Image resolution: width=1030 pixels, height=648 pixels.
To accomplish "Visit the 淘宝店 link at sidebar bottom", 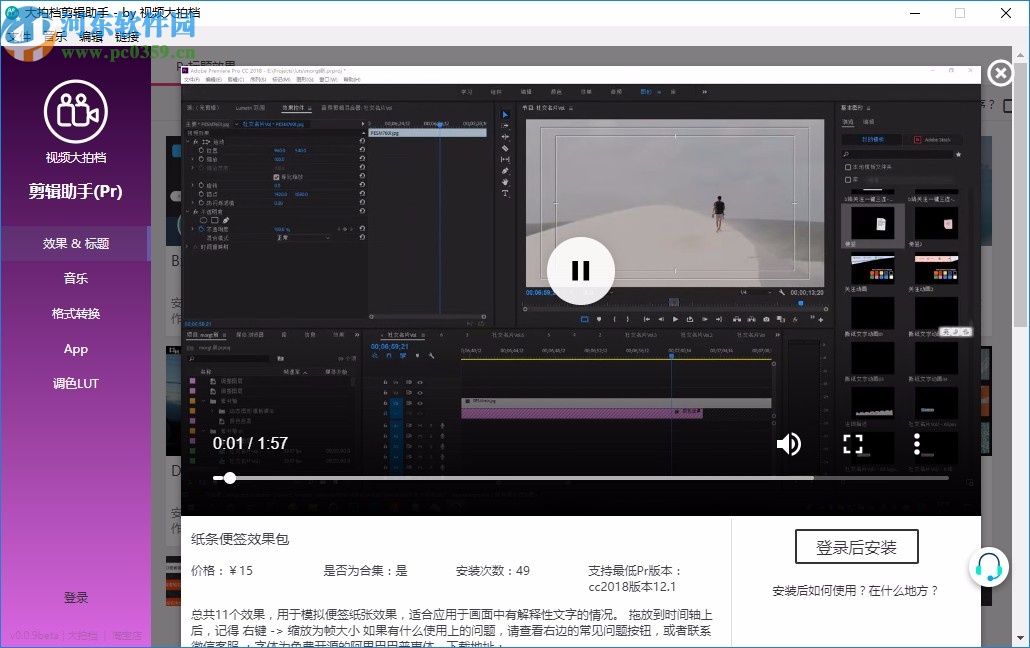I will point(127,635).
